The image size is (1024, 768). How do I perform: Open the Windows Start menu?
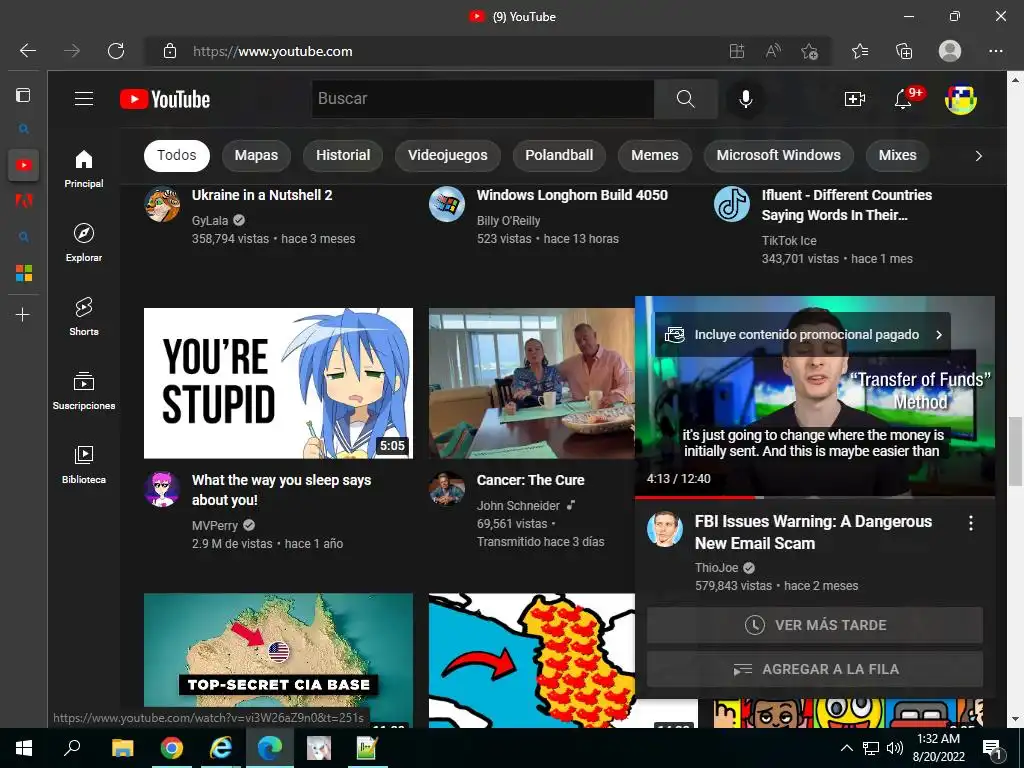click(x=24, y=748)
